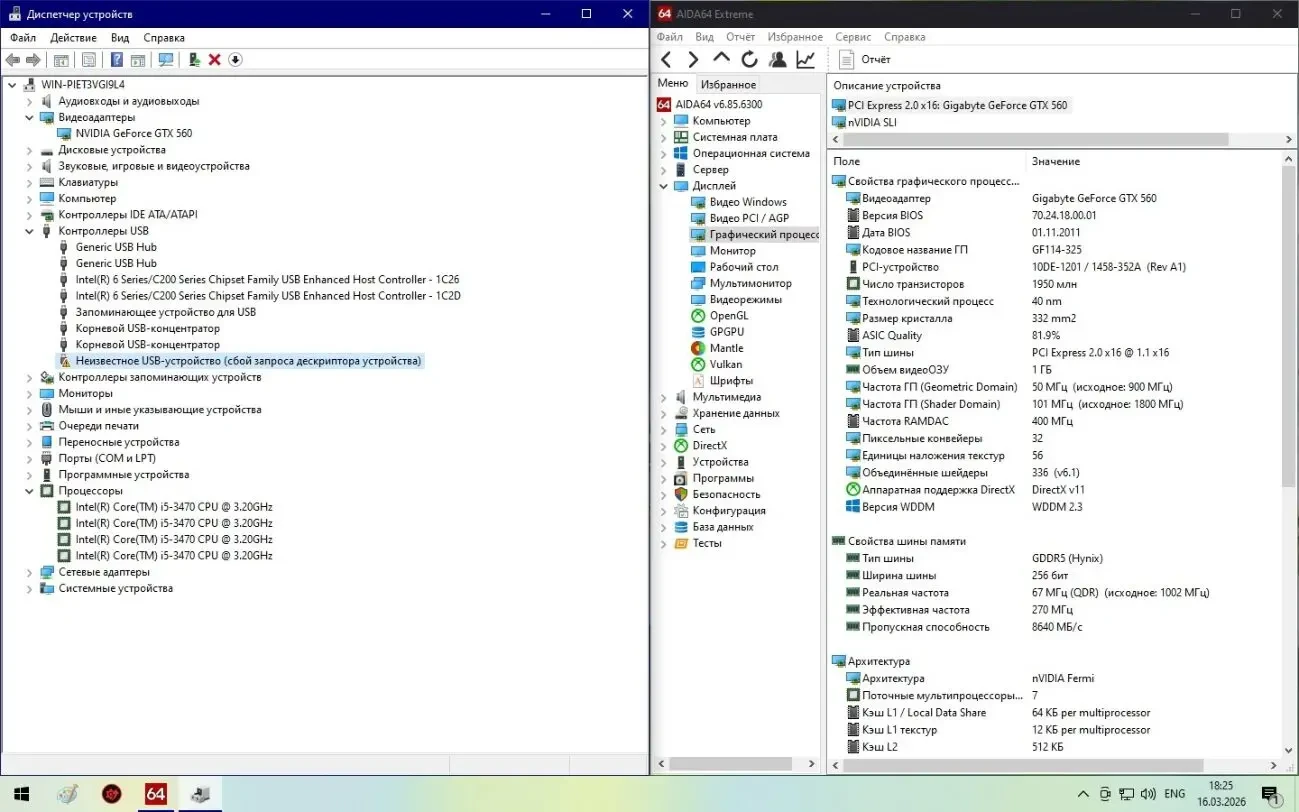Expand the Сетевые адаптеры node

(30, 572)
